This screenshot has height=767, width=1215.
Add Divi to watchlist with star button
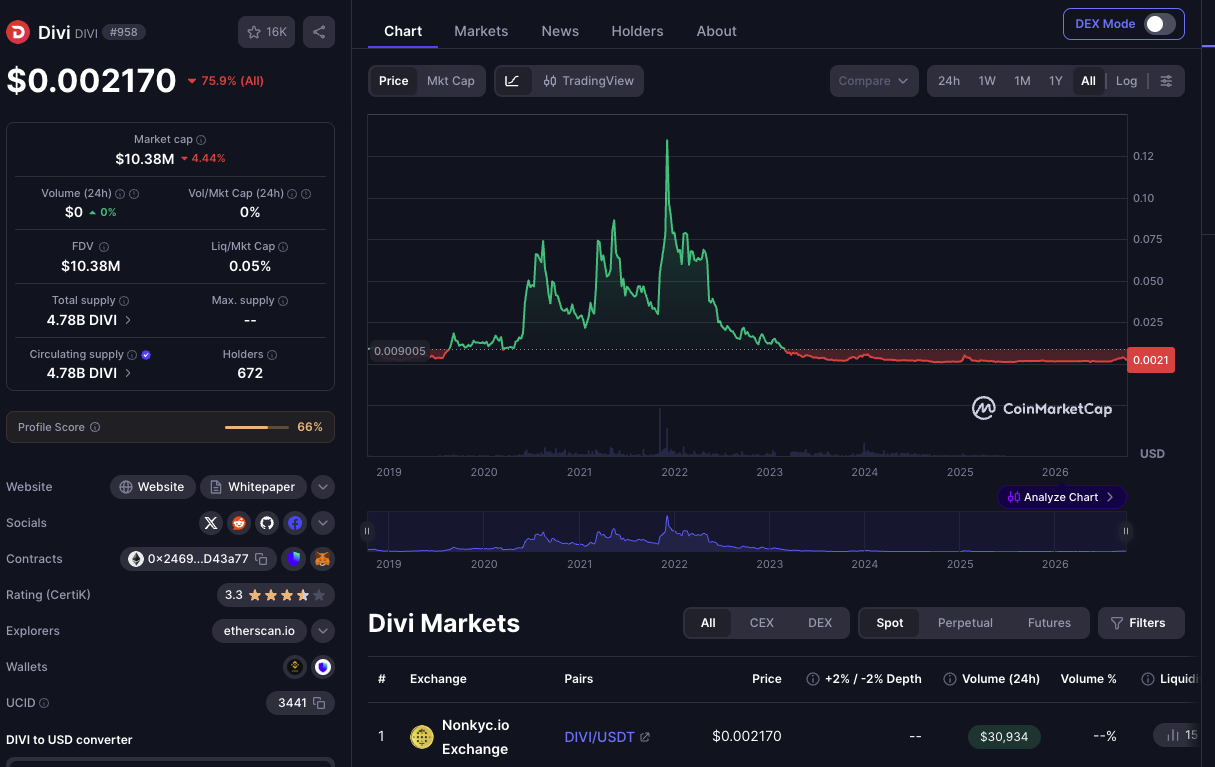[x=266, y=32]
